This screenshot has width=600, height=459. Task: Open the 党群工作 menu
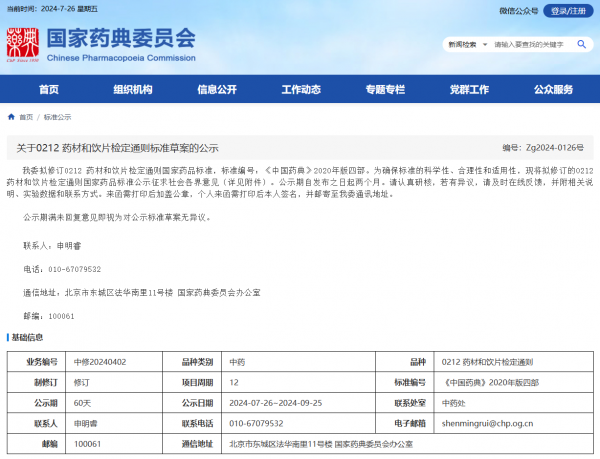(x=468, y=89)
